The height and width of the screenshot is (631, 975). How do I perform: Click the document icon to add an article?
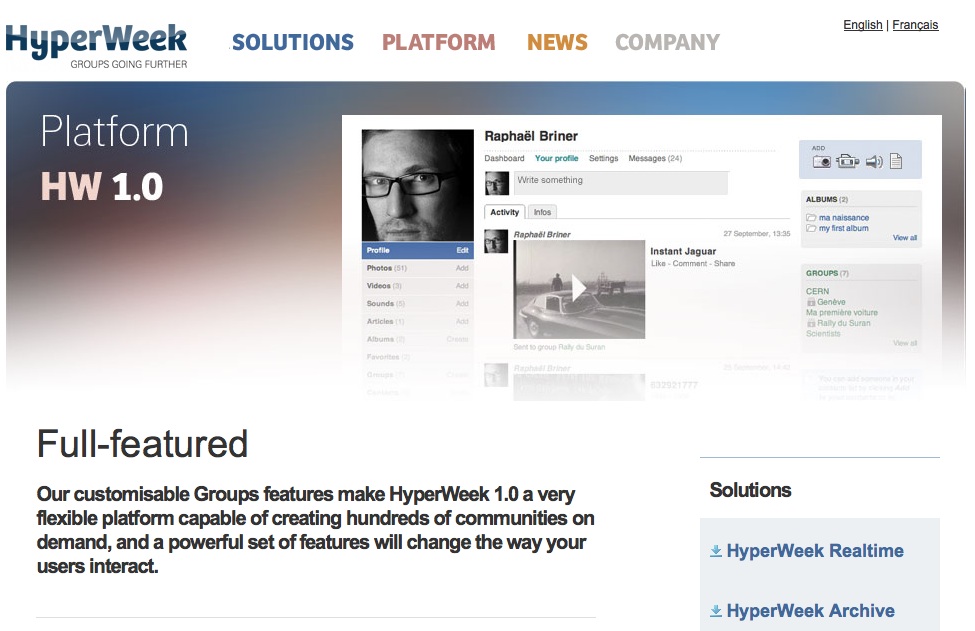click(896, 162)
